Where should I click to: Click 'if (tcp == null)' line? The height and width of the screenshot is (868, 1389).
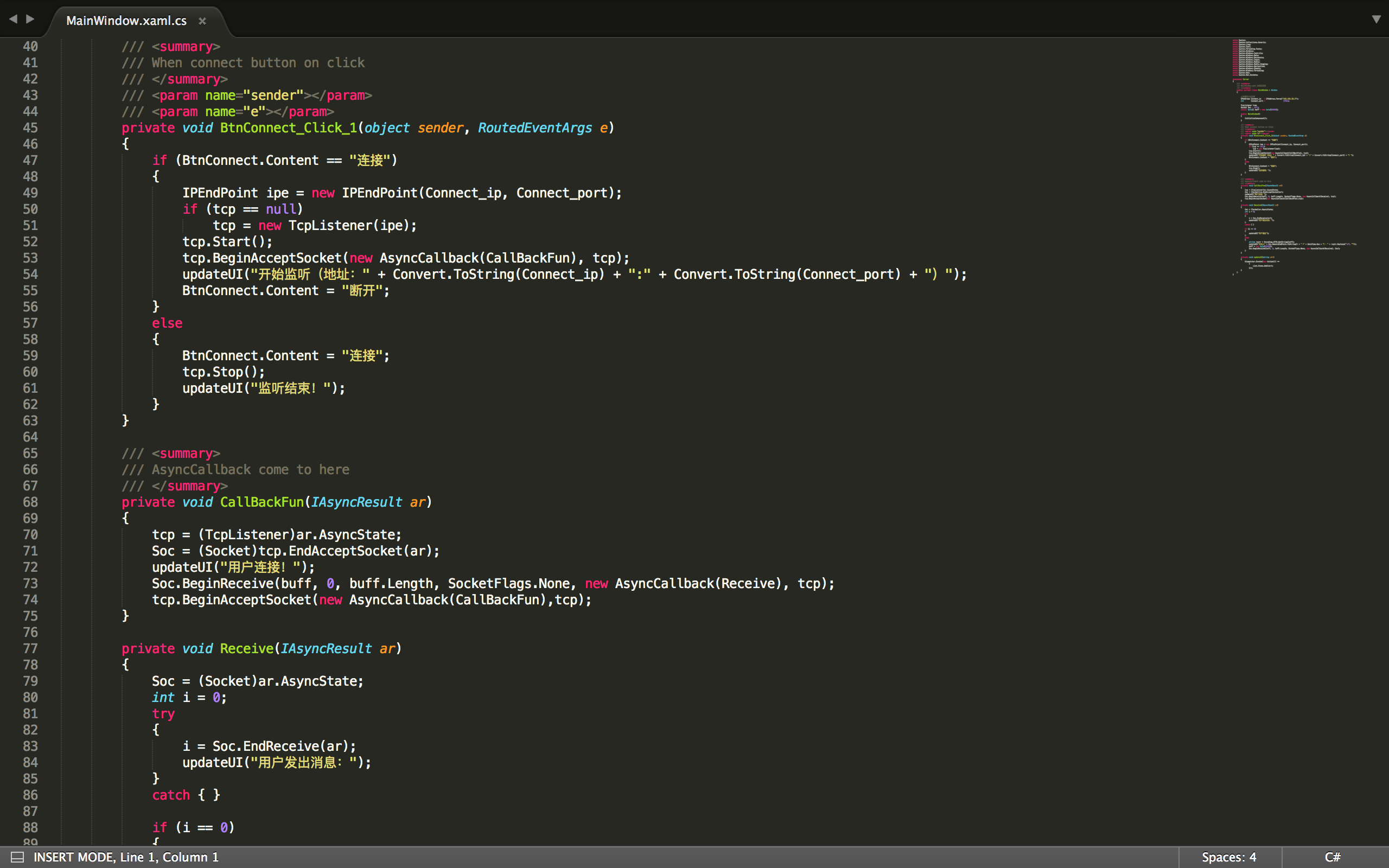click(x=243, y=209)
